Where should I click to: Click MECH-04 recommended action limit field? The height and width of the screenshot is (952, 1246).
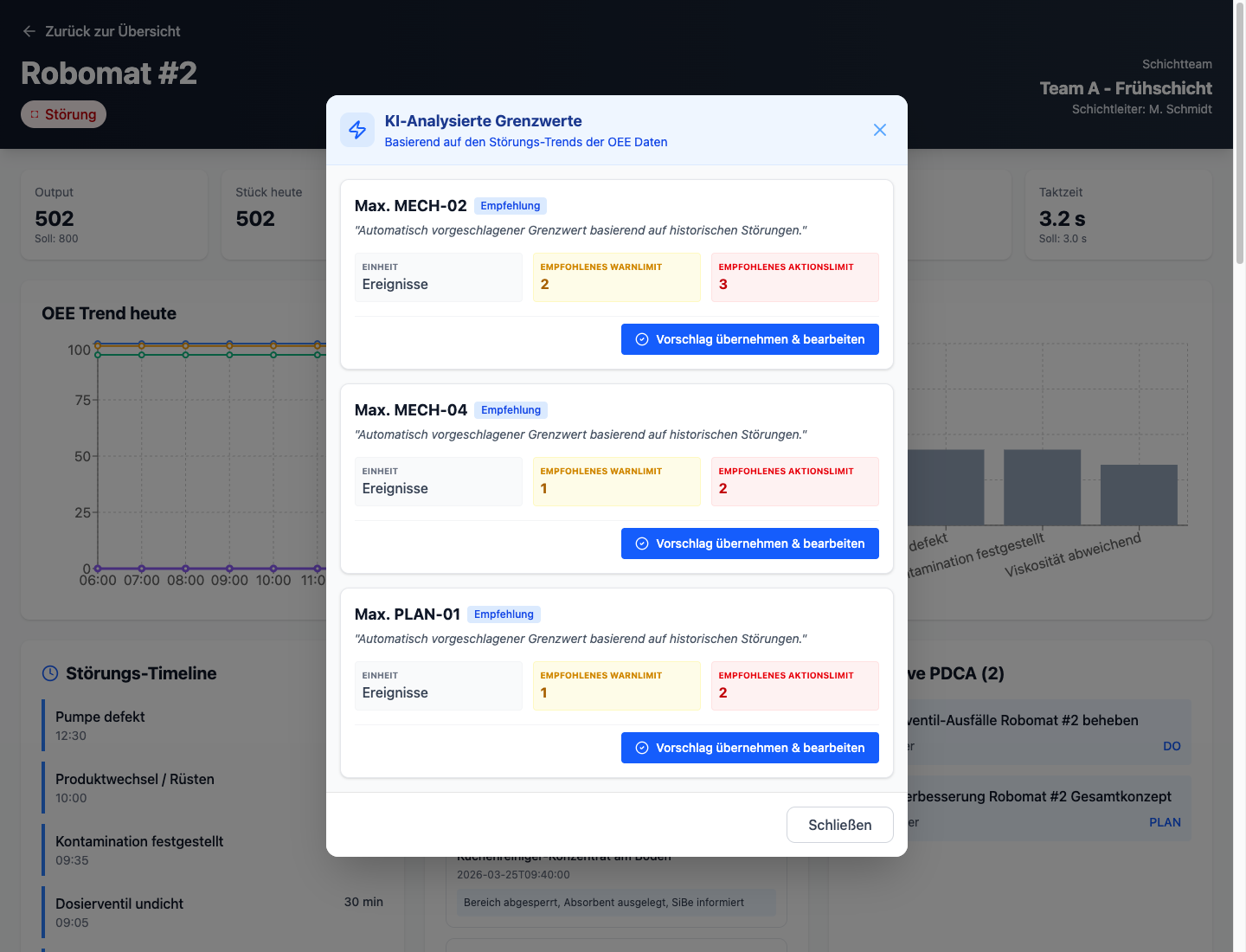point(794,481)
